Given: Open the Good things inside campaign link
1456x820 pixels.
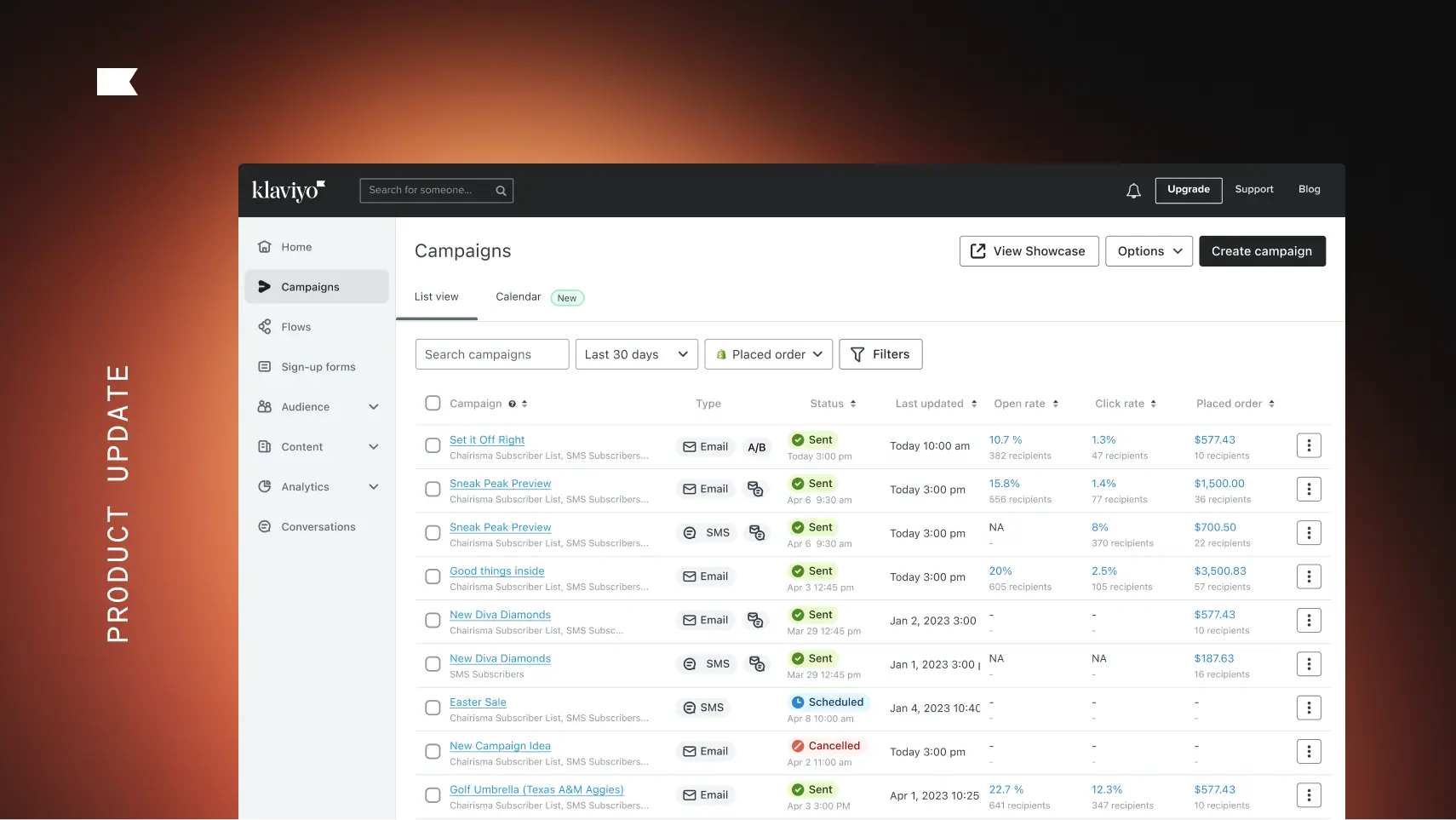Looking at the screenshot, I should tap(497, 571).
